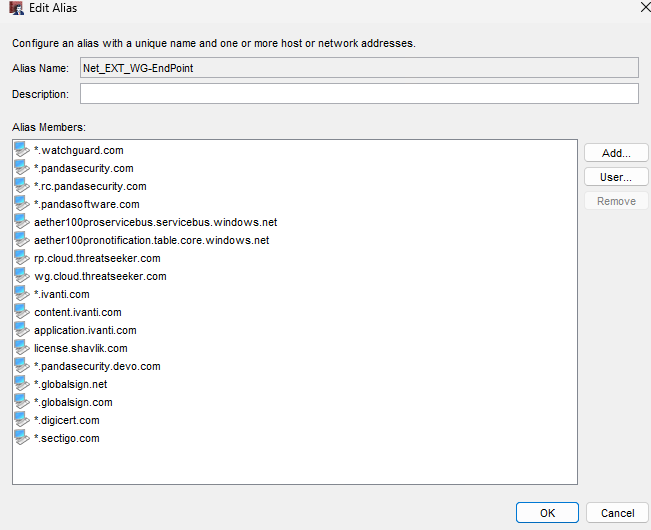This screenshot has width=651, height=530.
Task: Click the host icon beside *.watchguard.com
Action: [22, 150]
